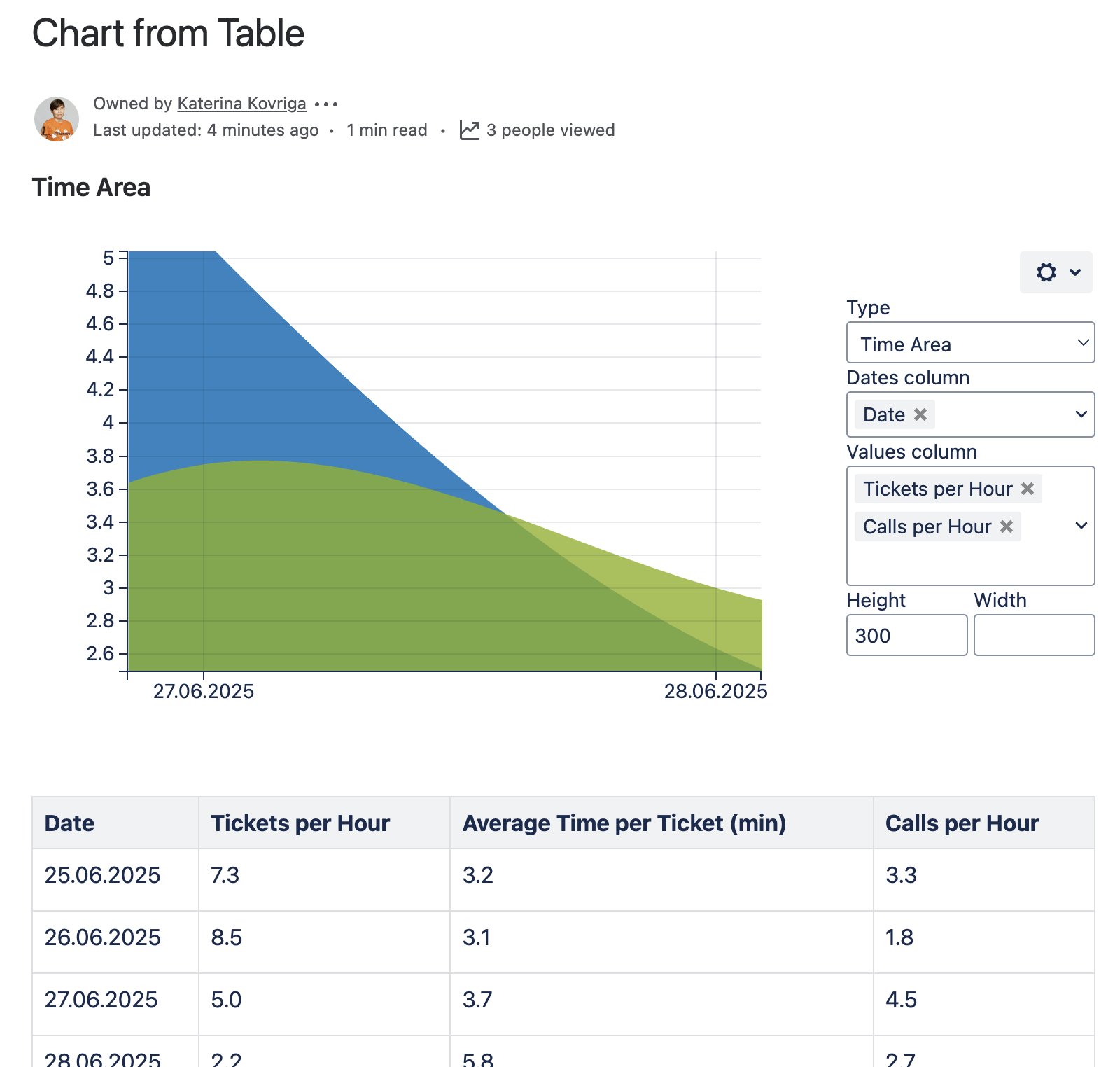Click the page analytics chart icon
Image resolution: width=1120 pixels, height=1067 pixels.
coord(469,130)
